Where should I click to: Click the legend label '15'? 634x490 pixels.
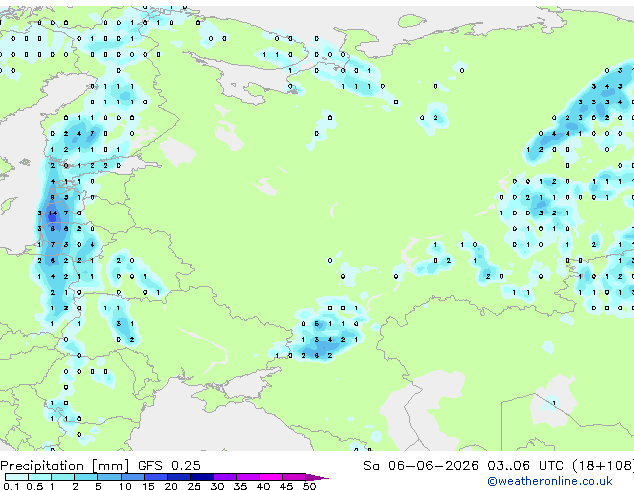(148, 486)
